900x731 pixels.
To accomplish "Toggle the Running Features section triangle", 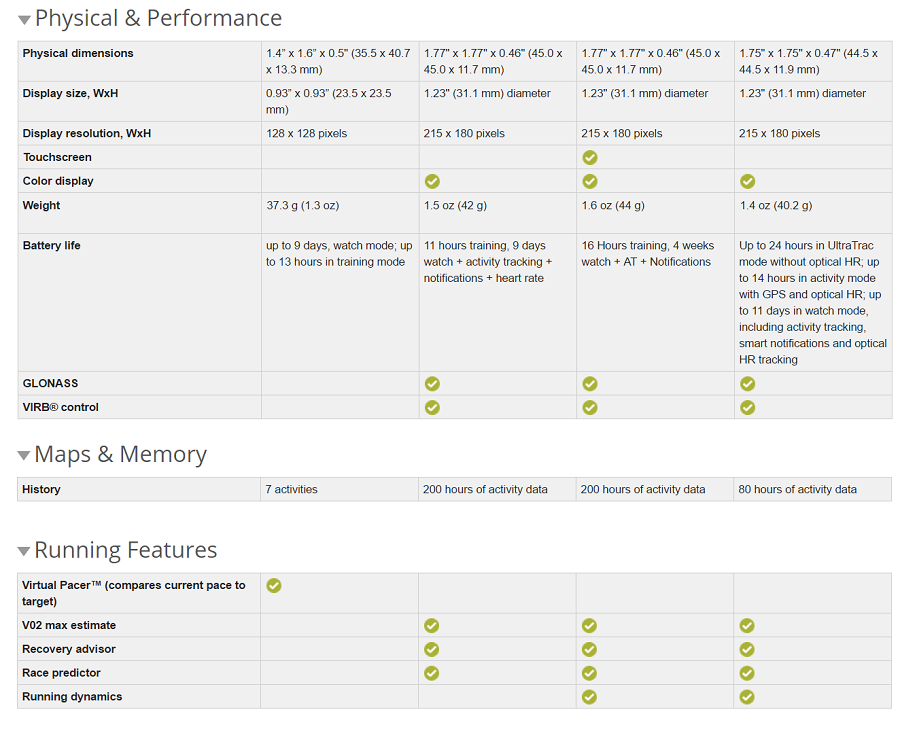I will tap(24, 552).
